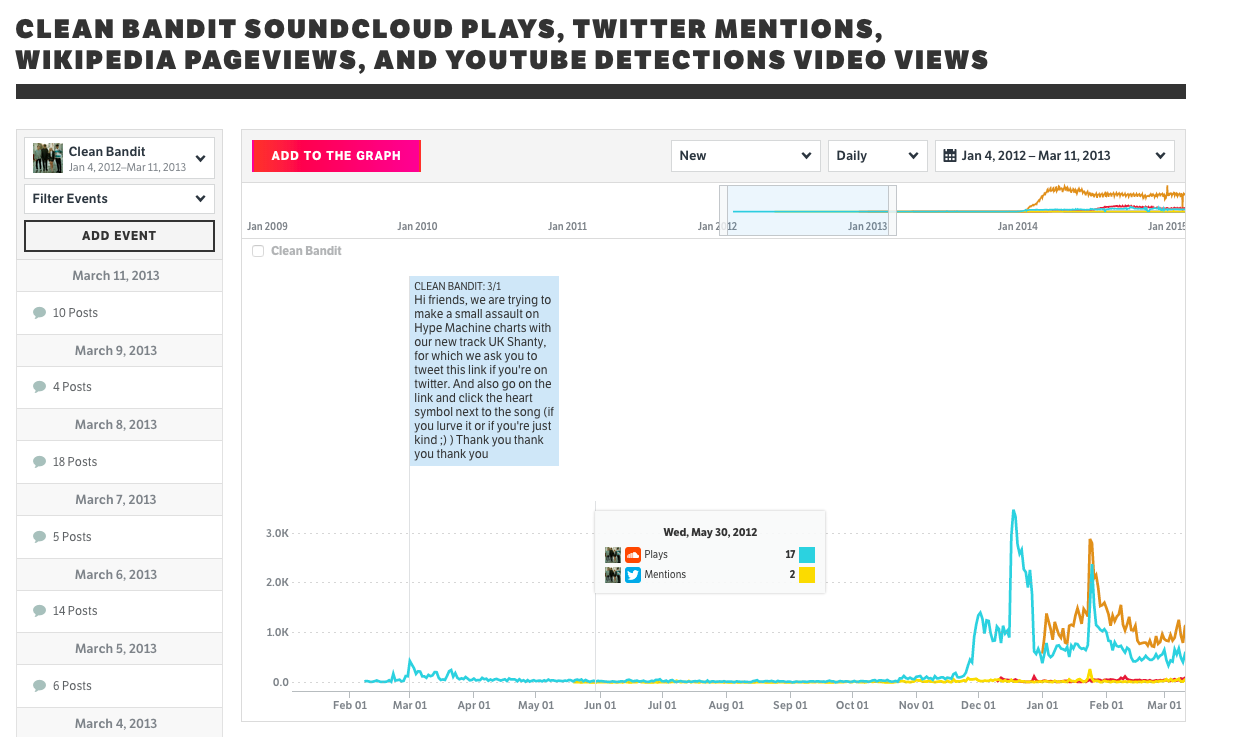Click the Dec 01 x-axis label
The image size is (1241, 737).
tap(978, 705)
